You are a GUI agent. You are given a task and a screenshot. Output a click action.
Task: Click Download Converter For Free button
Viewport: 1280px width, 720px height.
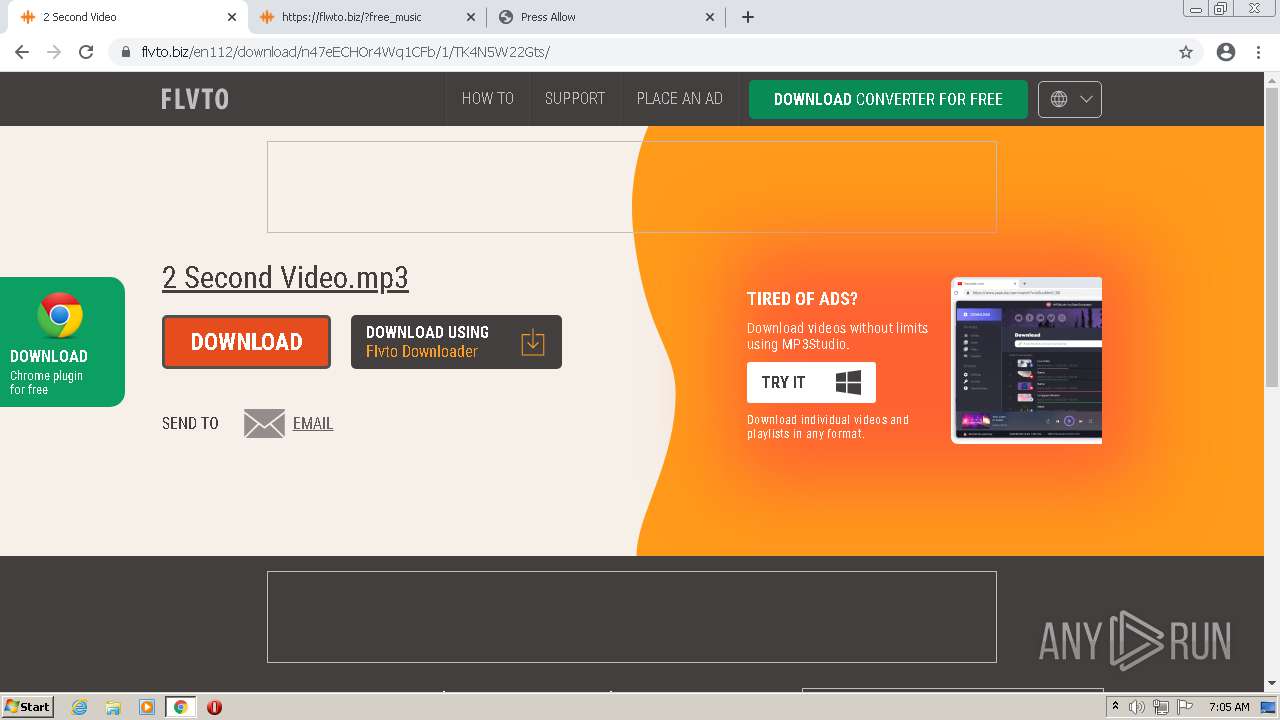point(888,99)
